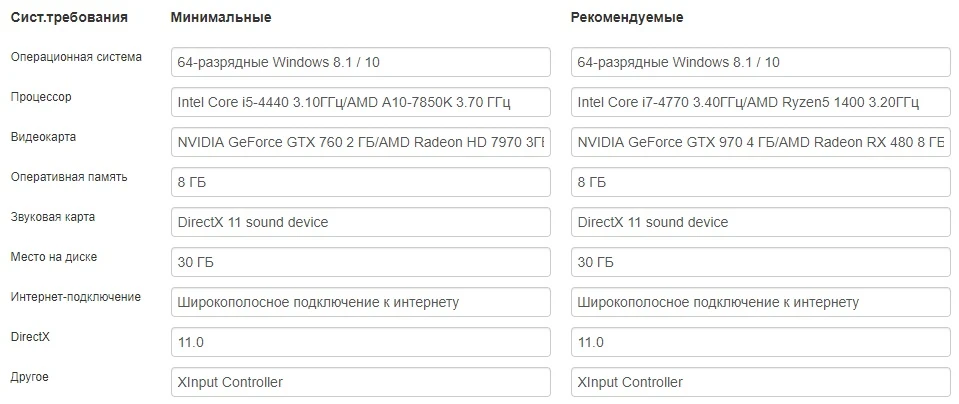Select the recommended internet connection field
The image size is (959, 404).
point(760,302)
